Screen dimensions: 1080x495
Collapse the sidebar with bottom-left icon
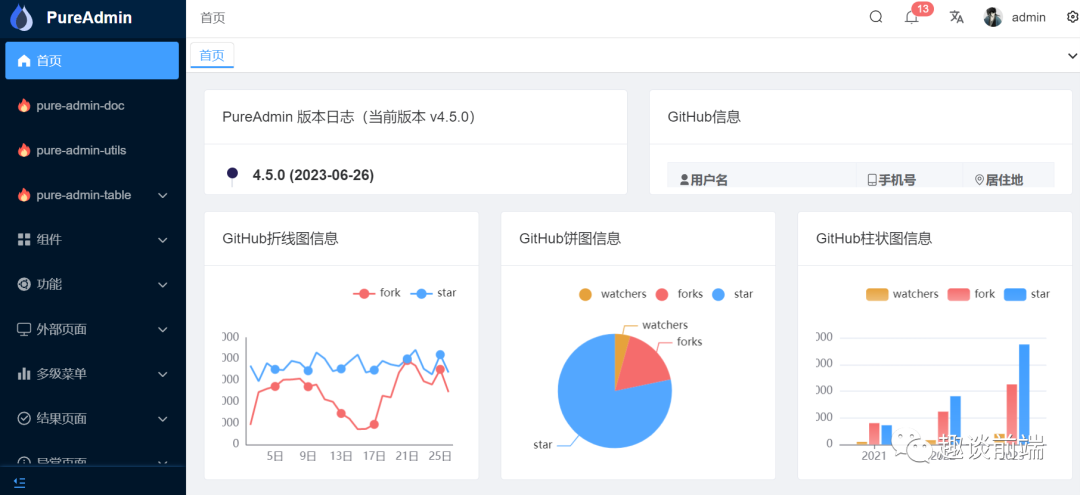[x=19, y=482]
